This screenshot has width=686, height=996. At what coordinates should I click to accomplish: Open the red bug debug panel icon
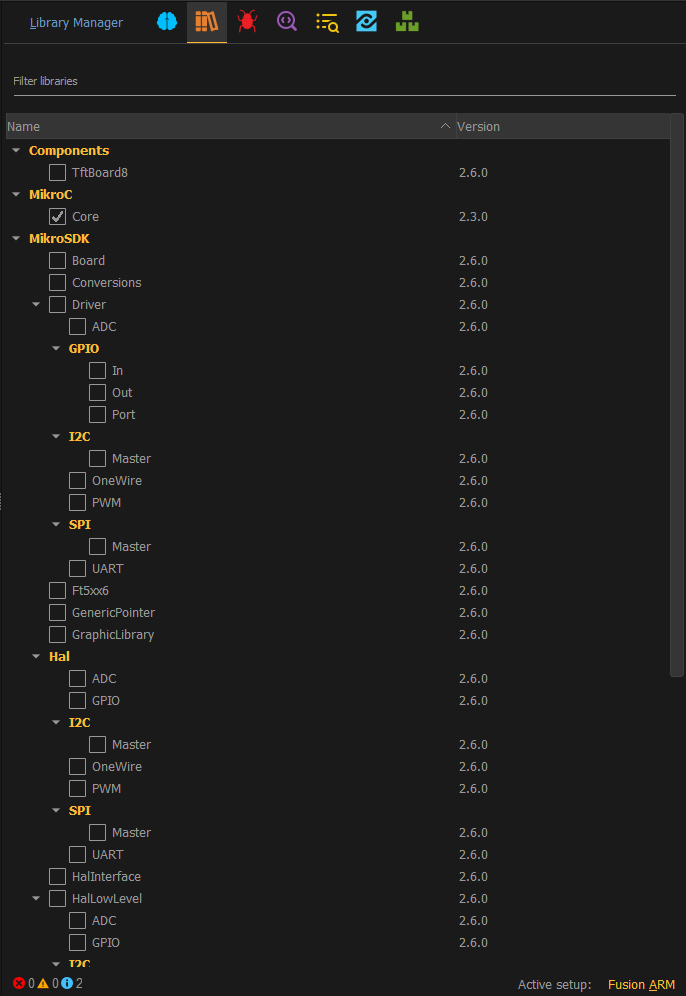click(x=247, y=22)
